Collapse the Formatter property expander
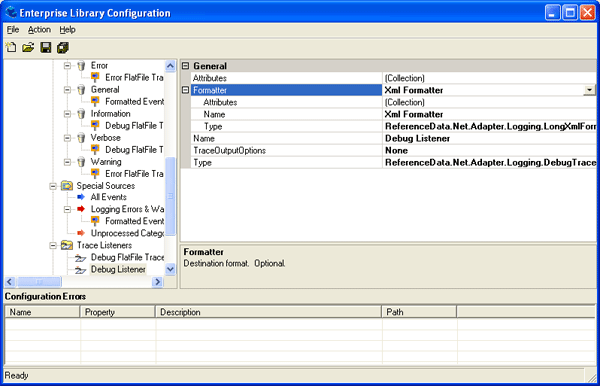 [x=186, y=90]
